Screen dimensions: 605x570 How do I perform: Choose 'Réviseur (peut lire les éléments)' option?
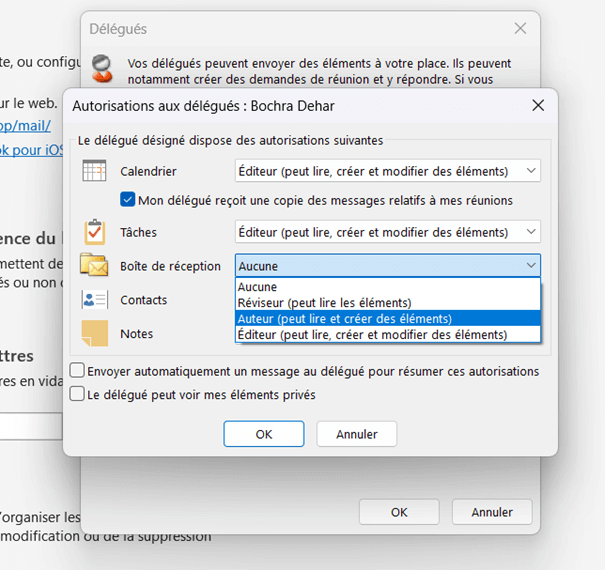coord(388,303)
